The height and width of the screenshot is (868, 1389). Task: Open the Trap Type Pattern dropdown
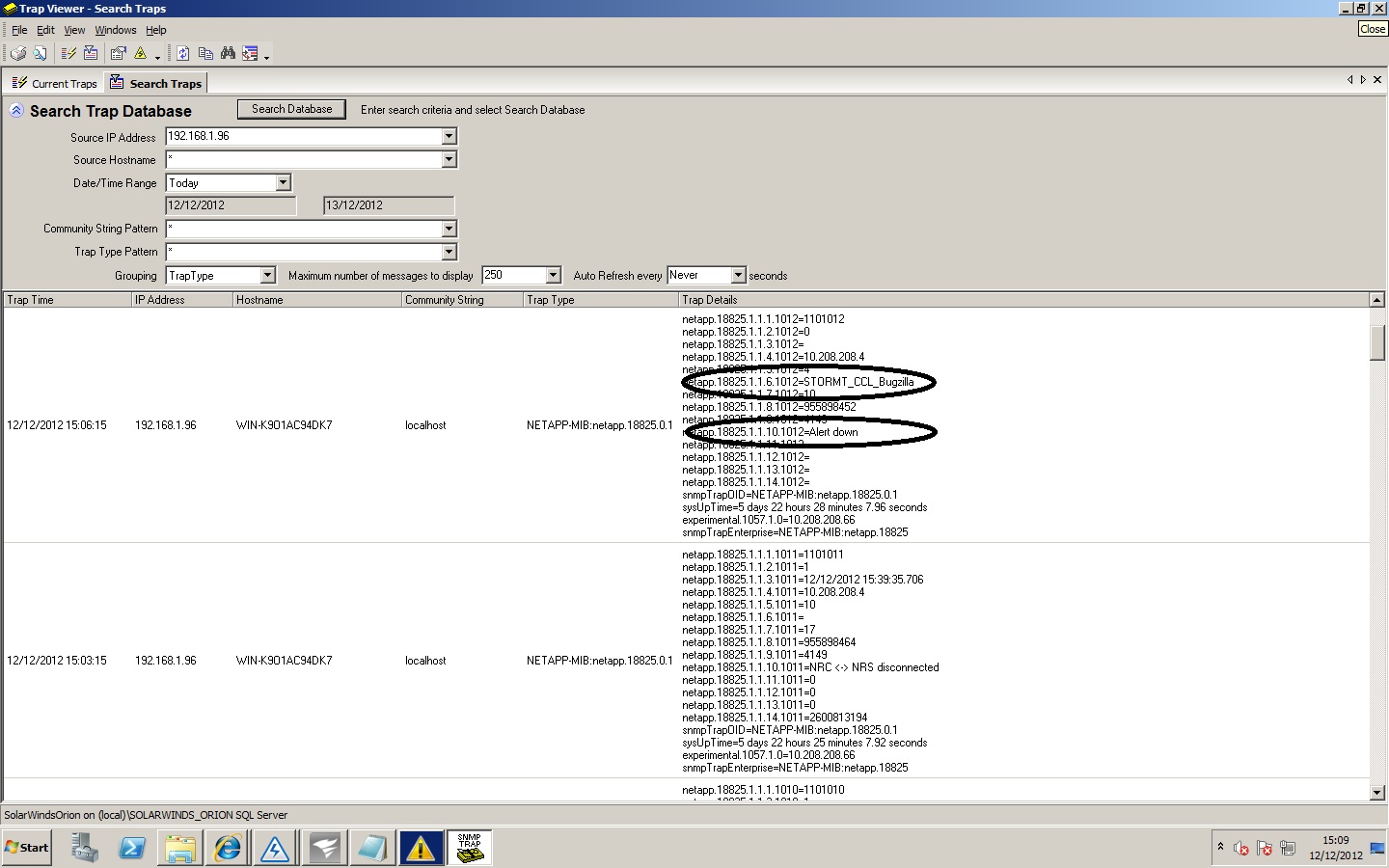coord(449,252)
